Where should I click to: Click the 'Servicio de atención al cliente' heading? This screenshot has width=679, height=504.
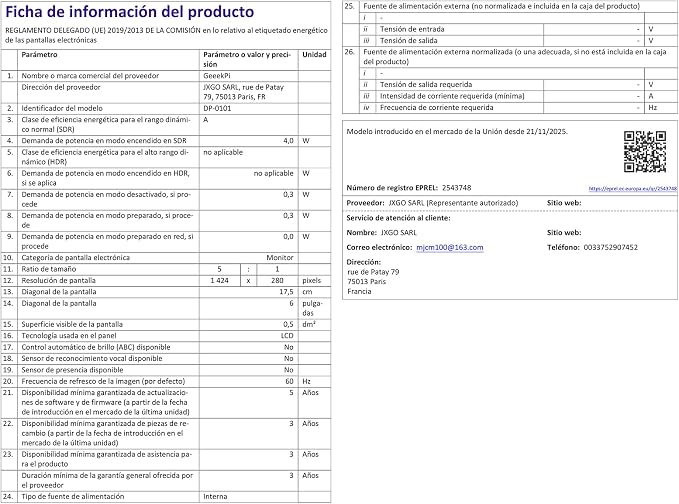pos(398,218)
